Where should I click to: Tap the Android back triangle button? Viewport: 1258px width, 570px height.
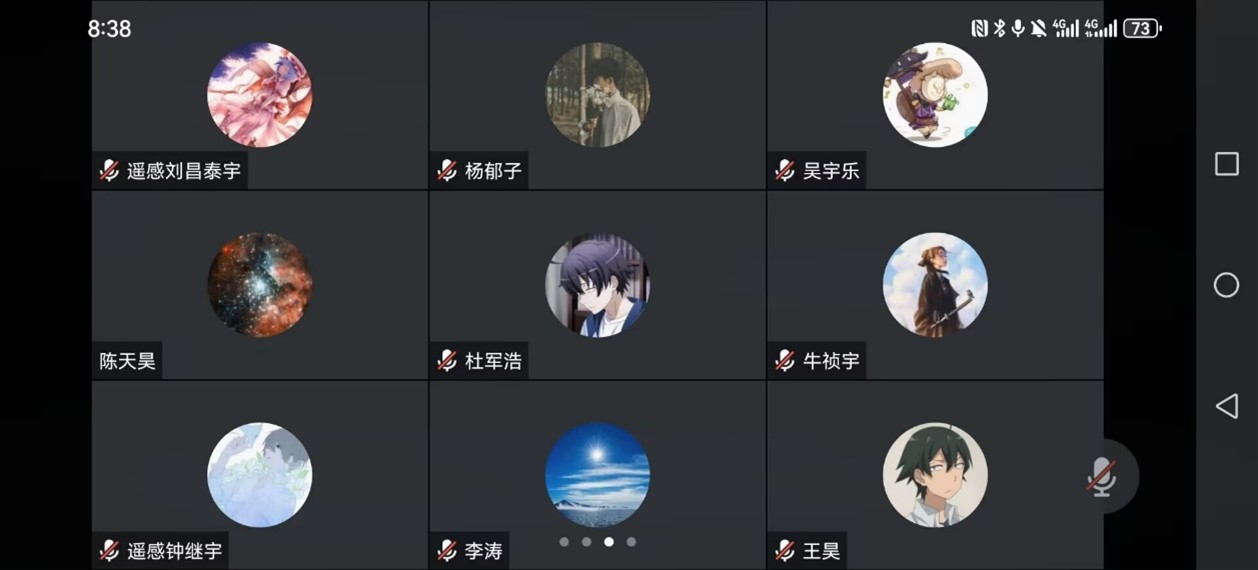click(x=1226, y=405)
